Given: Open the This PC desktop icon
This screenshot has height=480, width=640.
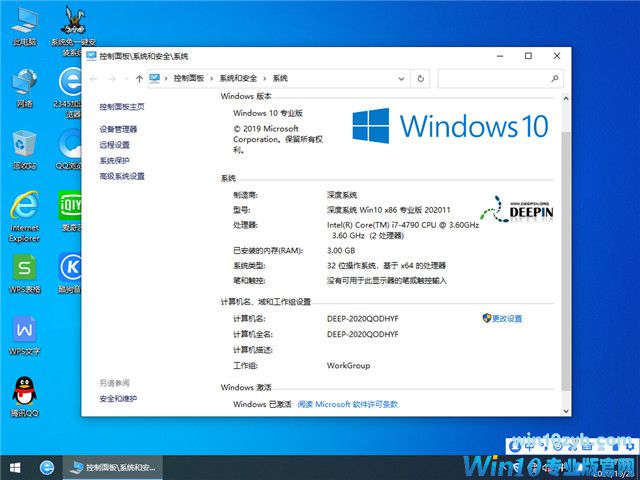Looking at the screenshot, I should click(25, 27).
